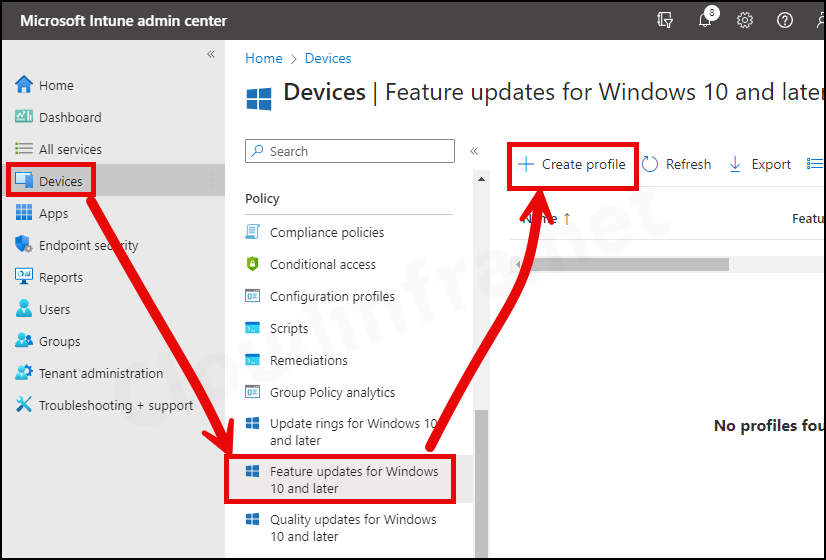The width and height of the screenshot is (826, 560).
Task: Collapse the left navigation pane
Action: pos(211,54)
